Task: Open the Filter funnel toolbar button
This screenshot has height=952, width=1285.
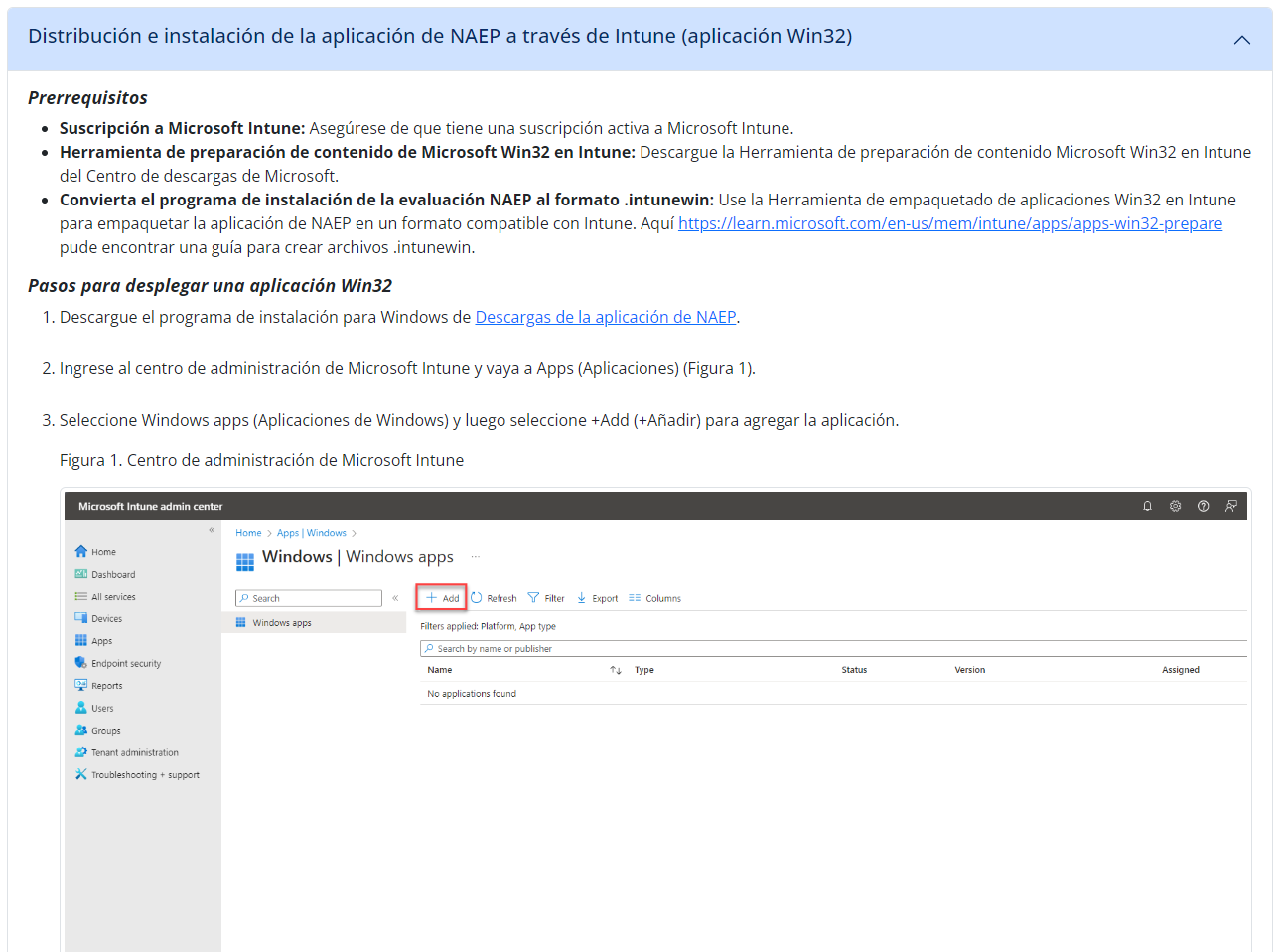Action: pyautogui.click(x=546, y=598)
